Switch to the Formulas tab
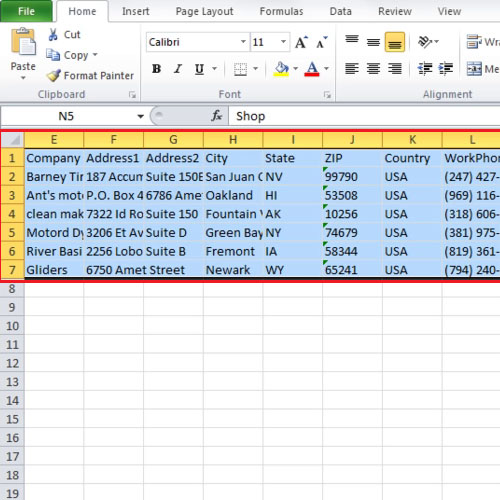500x500 pixels. tap(281, 11)
